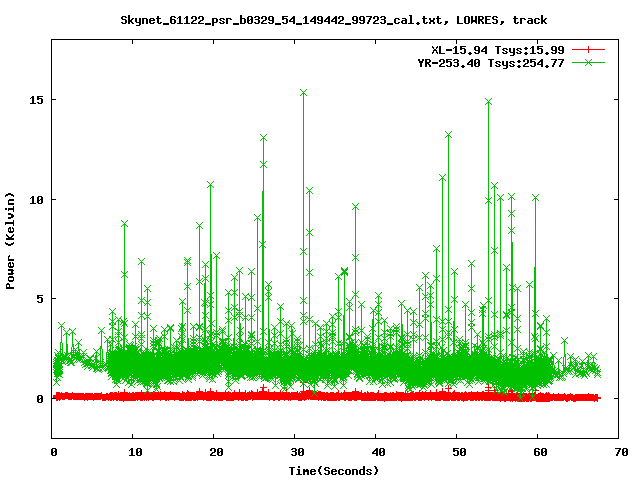Click the green line sample in legend
The image size is (640, 480).
(589, 62)
